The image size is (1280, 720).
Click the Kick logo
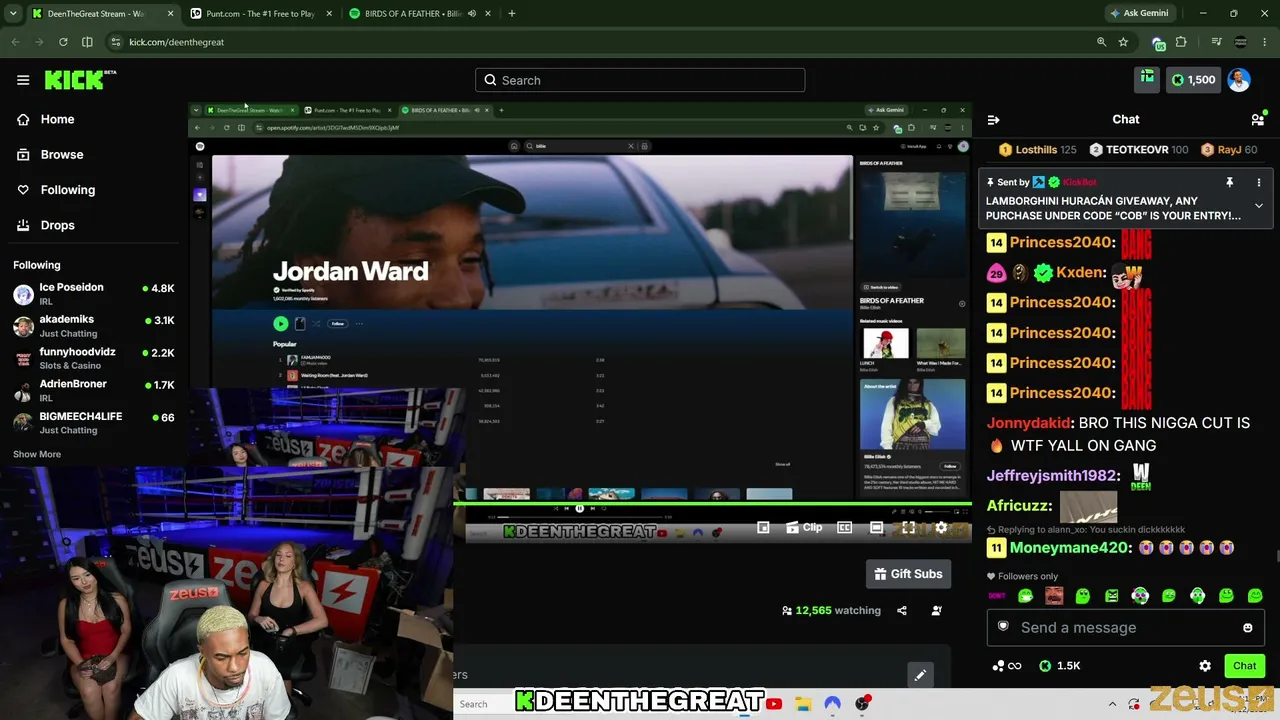pos(80,80)
